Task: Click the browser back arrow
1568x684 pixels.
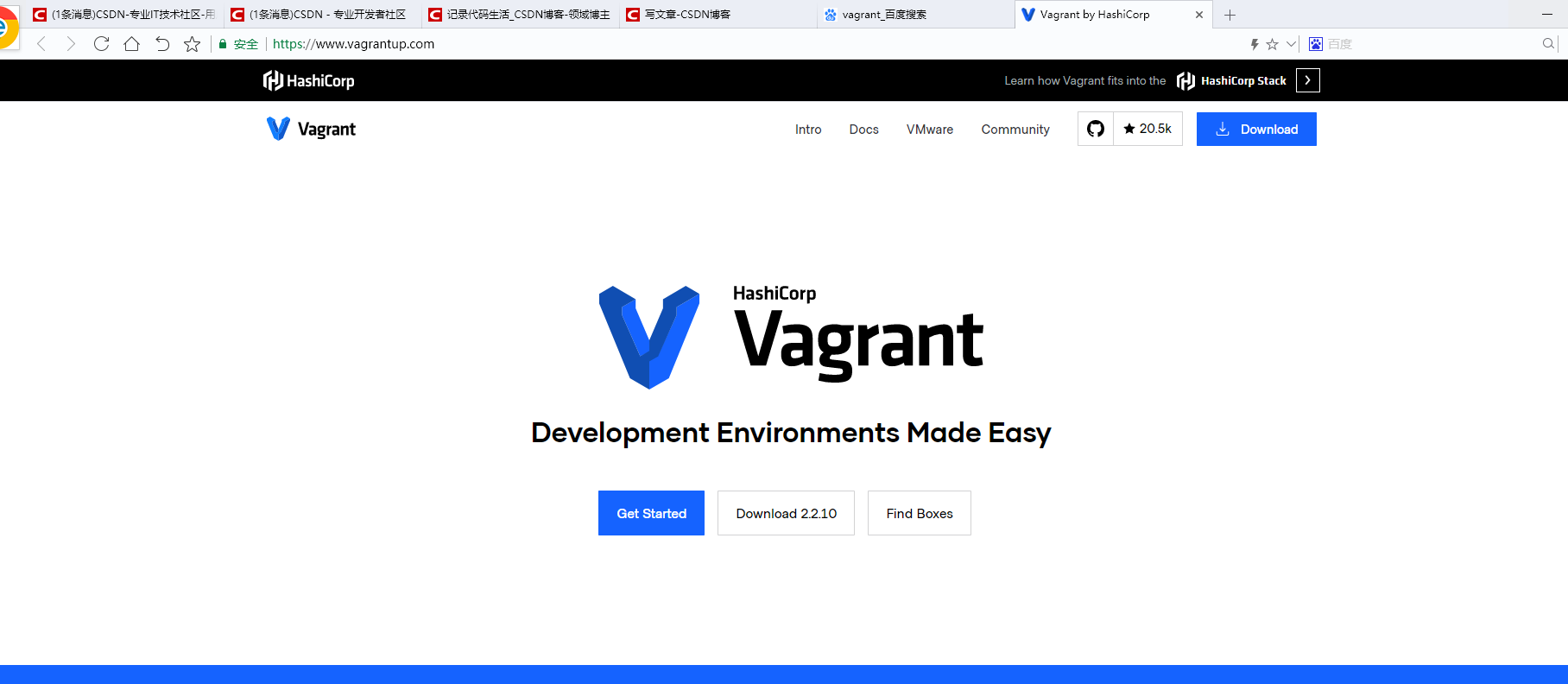Action: click(41, 44)
